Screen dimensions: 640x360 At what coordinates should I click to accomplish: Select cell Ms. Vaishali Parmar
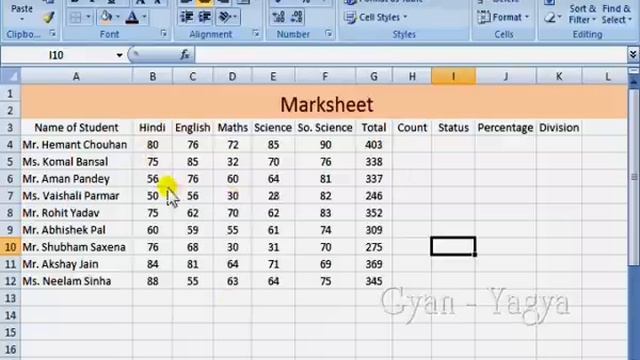76,196
